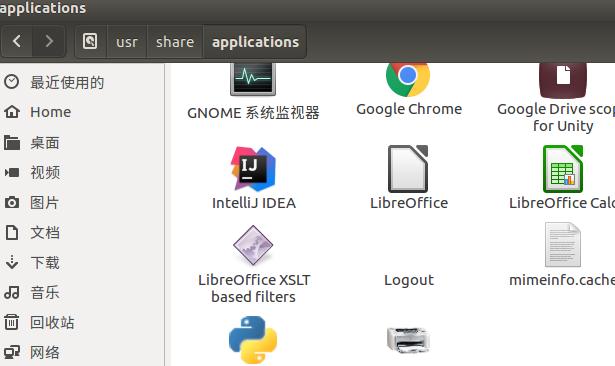Click the download arrow icon beside 下载
Image resolution: width=615 pixels, height=366 pixels.
point(12,262)
